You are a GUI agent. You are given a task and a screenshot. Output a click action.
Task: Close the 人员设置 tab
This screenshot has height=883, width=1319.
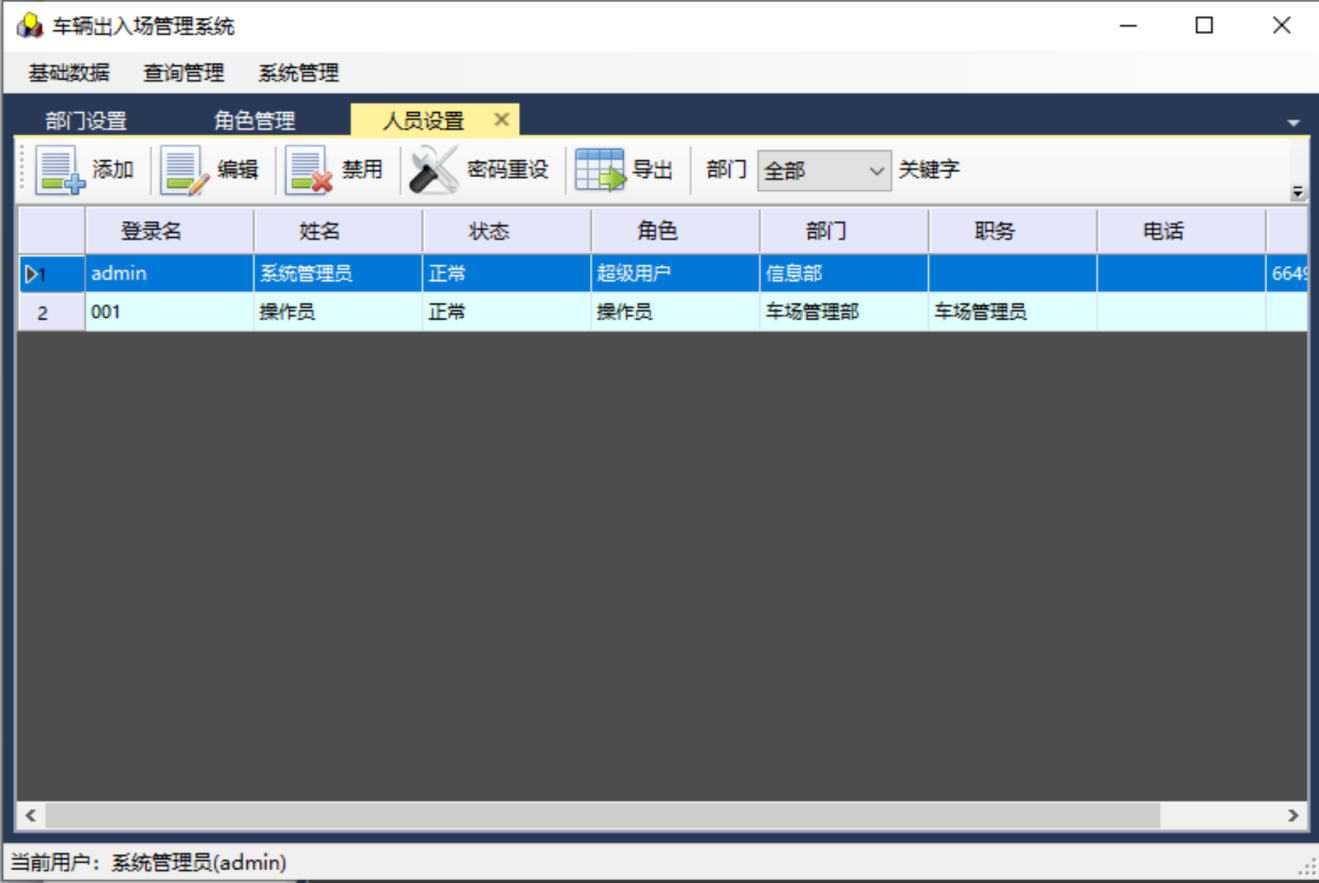(502, 120)
